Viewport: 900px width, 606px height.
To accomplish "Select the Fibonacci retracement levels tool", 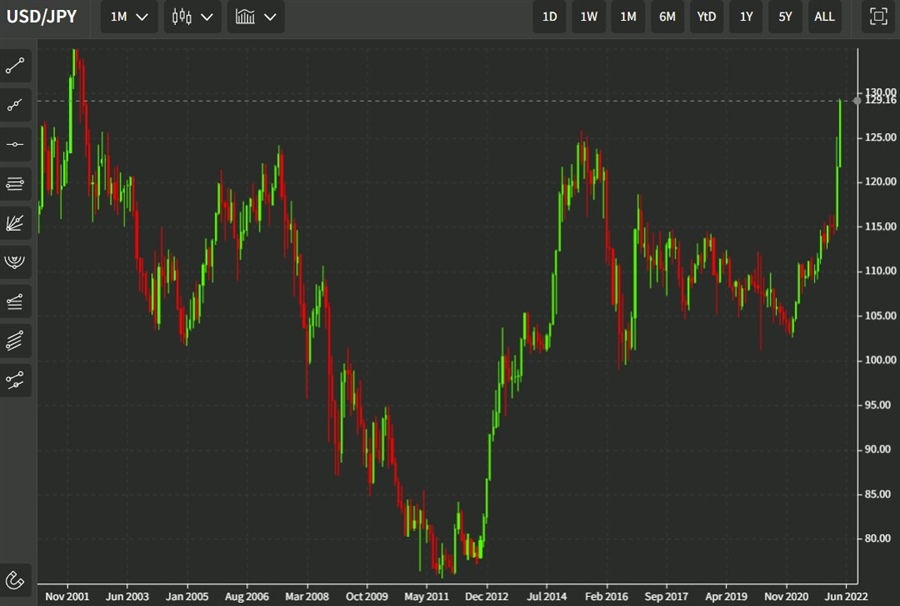I will click(16, 183).
